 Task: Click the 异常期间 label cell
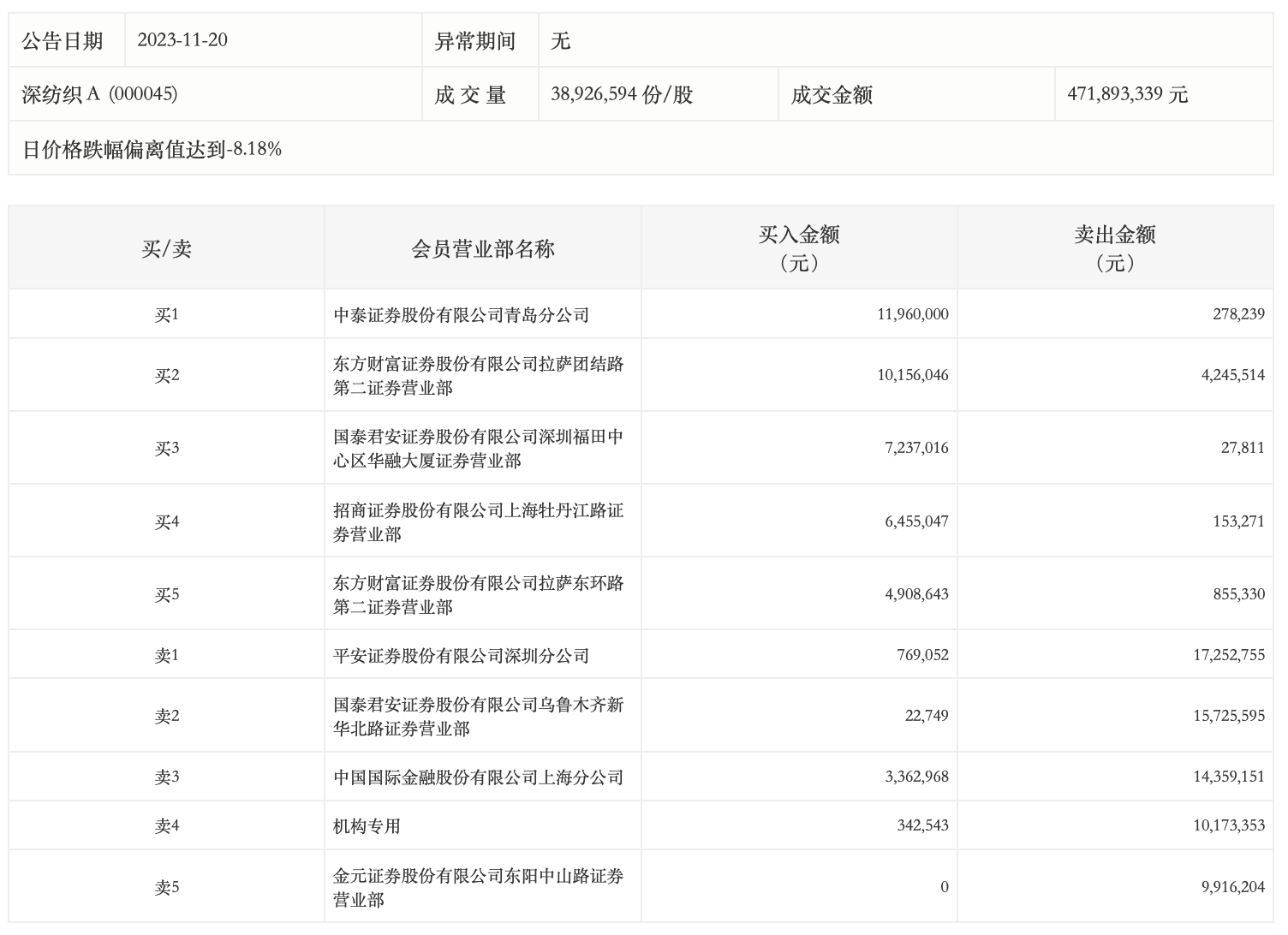[475, 40]
